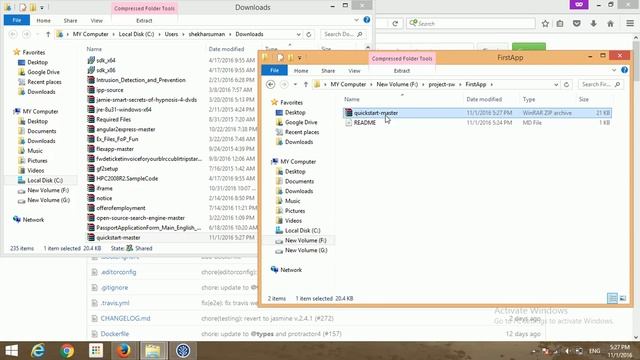The height and width of the screenshot is (360, 640).
Task: Go up one folder in FirstApp window
Action: pyautogui.click(x=306, y=84)
